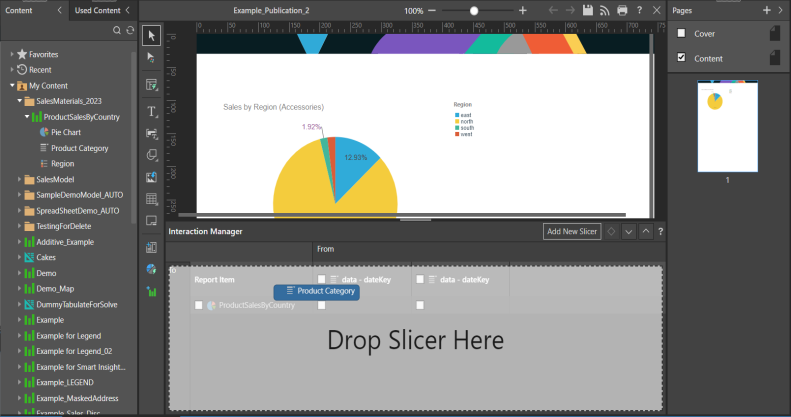Viewport: 791px width, 417px height.
Task: Enable the Cover page checkbox
Action: click(682, 33)
